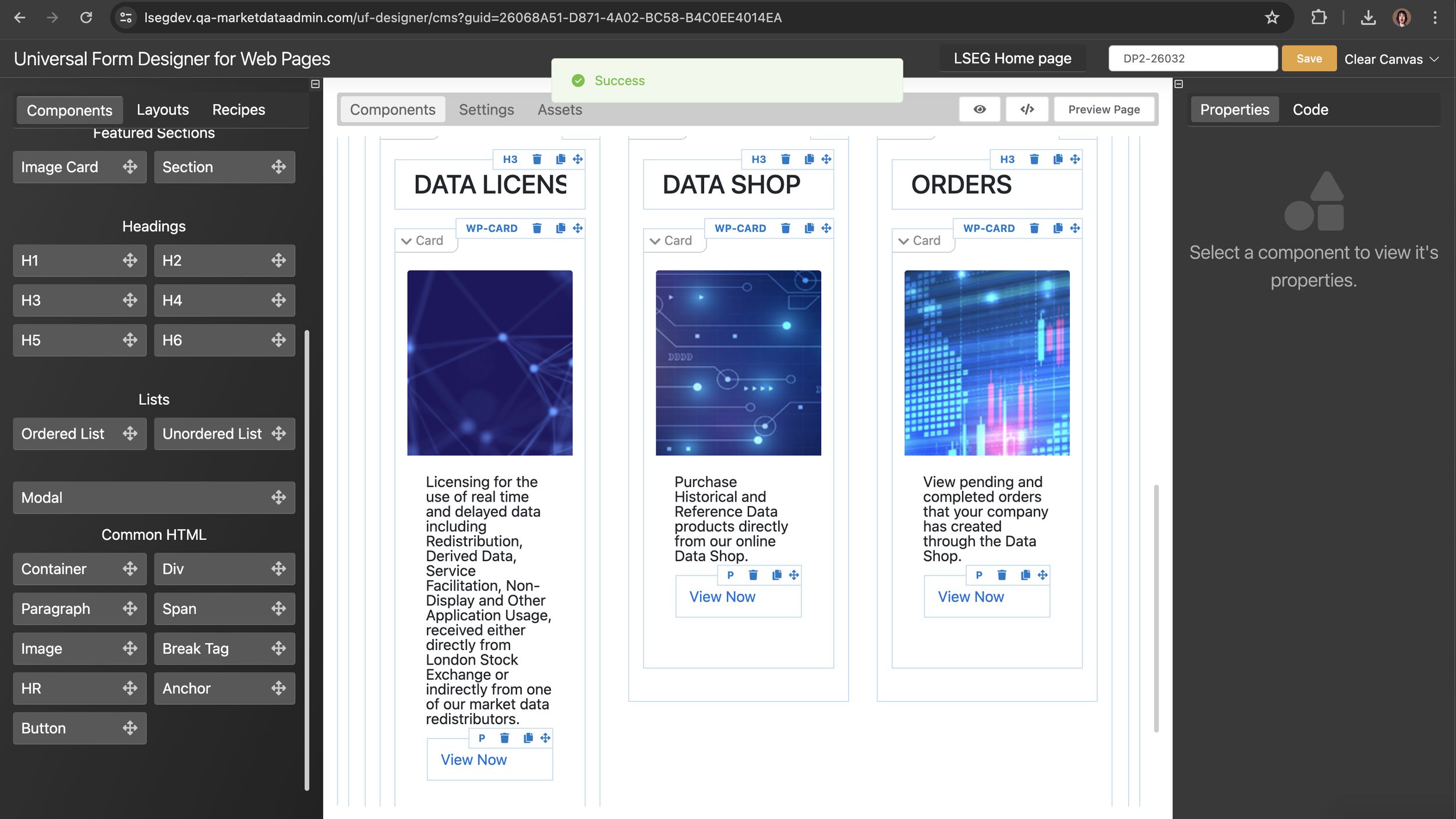The image size is (1456, 819).
Task: Click the orange Save button
Action: click(x=1309, y=58)
